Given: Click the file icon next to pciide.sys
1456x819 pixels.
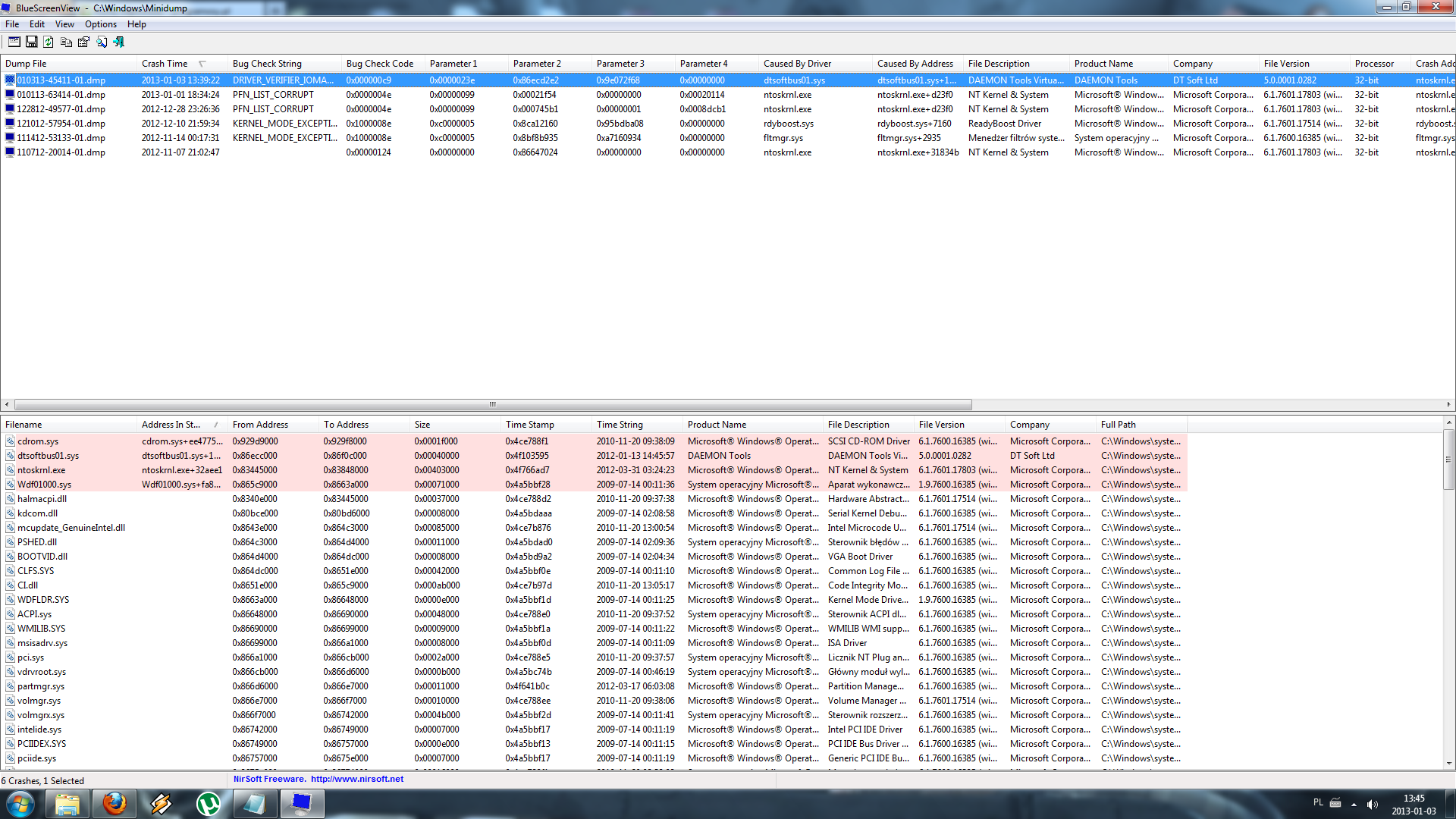Looking at the screenshot, I should tap(11, 758).
